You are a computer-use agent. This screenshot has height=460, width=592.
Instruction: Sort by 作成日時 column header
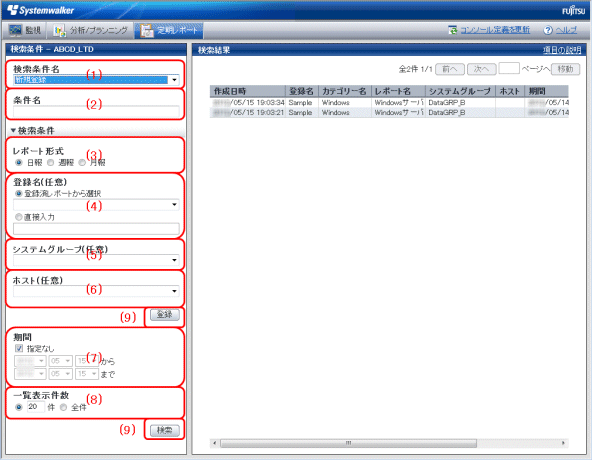[247, 91]
